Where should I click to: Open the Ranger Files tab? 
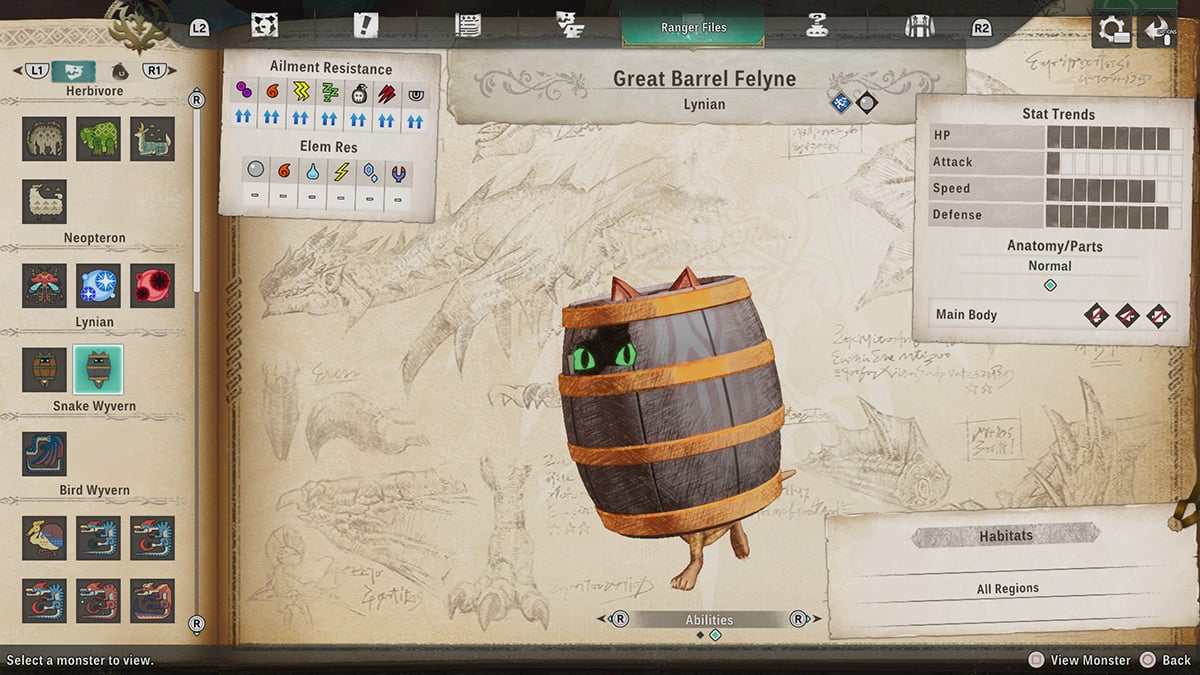(x=693, y=27)
